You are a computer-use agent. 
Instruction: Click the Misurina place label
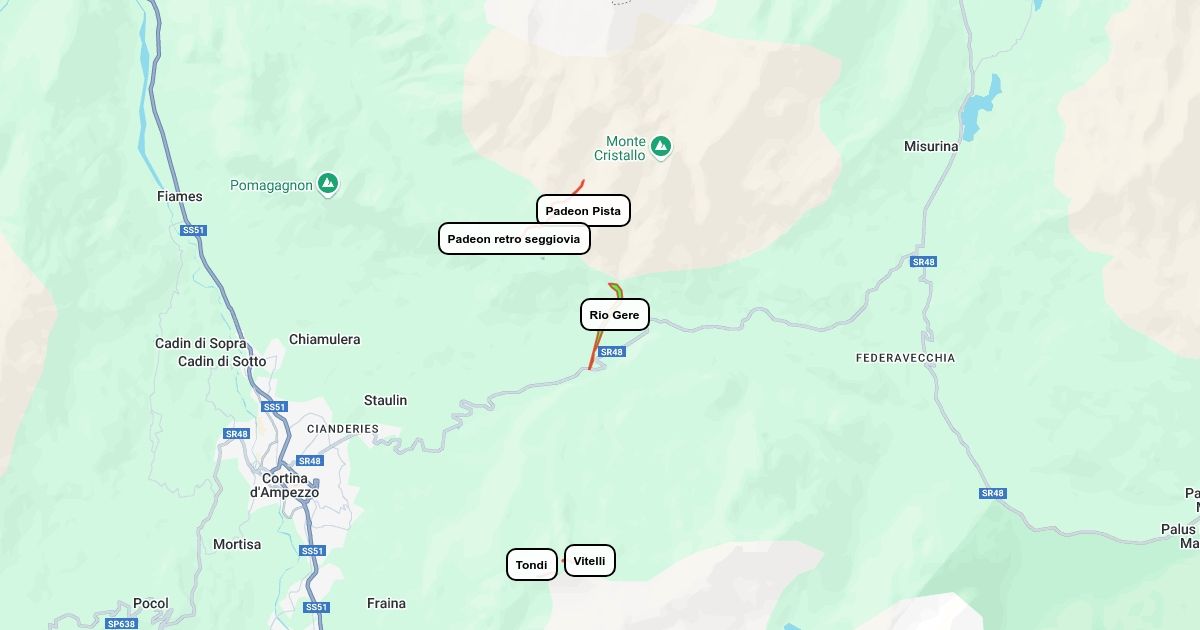(931, 146)
